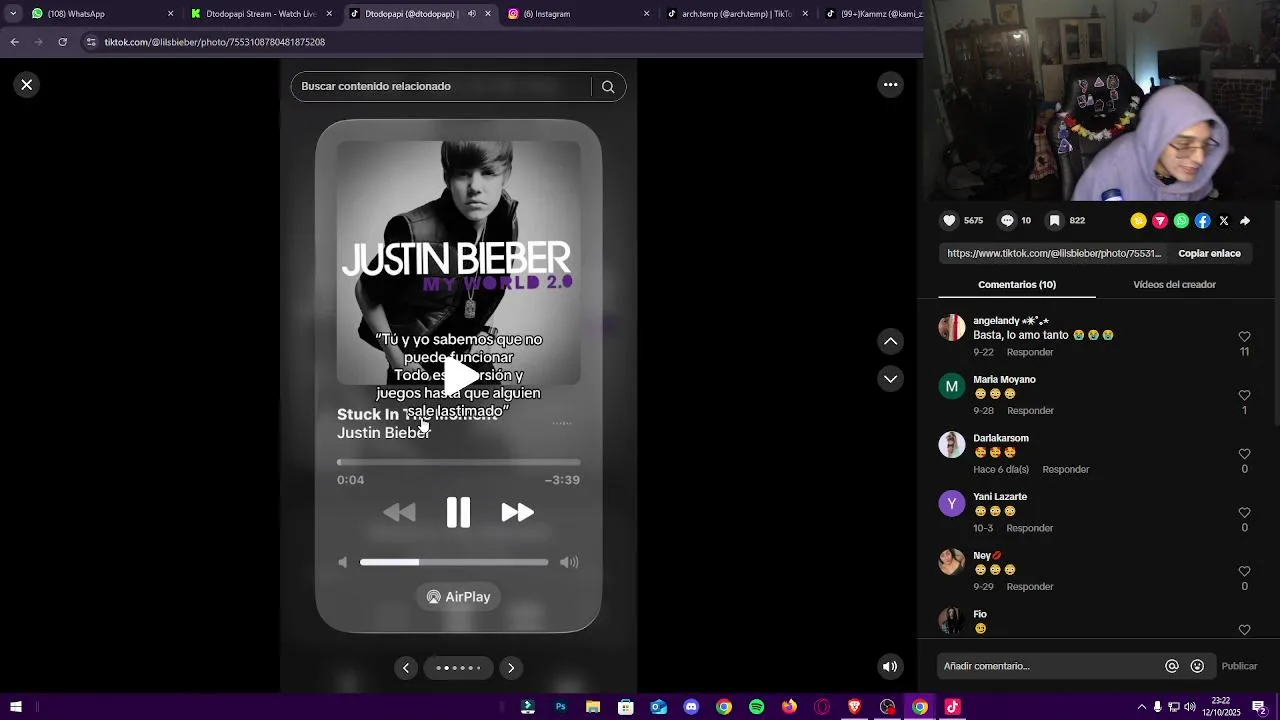Open more share options arrow
The width and height of the screenshot is (1280, 720).
pos(1245,221)
